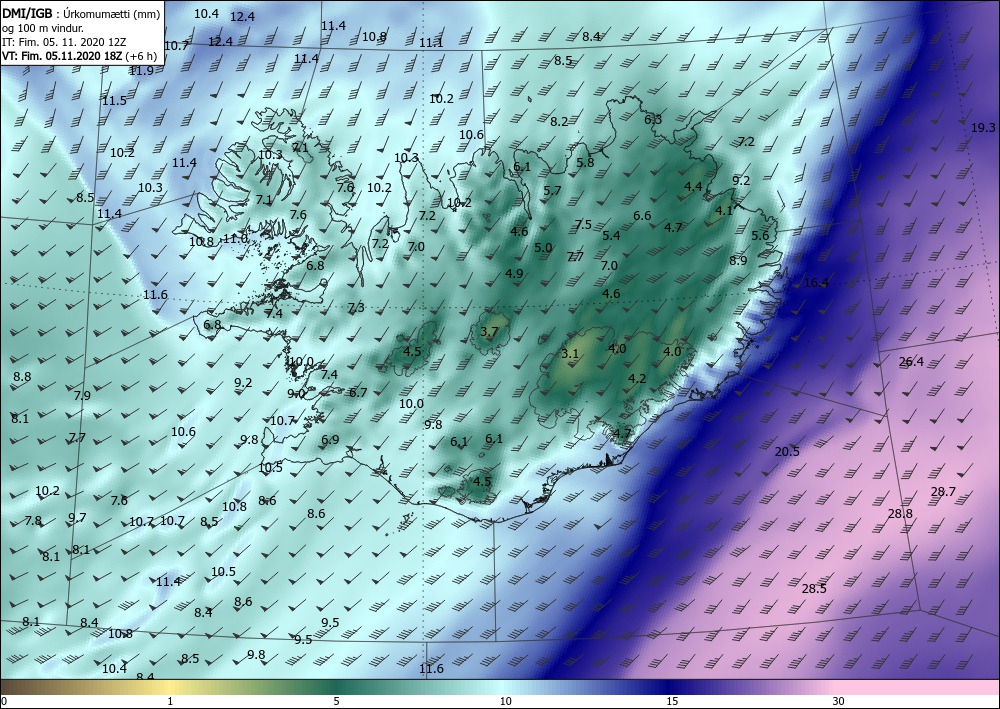1000x709 pixels.
Task: Click the 'og 100 m vindur.' subtitle text
Action: (x=43, y=28)
